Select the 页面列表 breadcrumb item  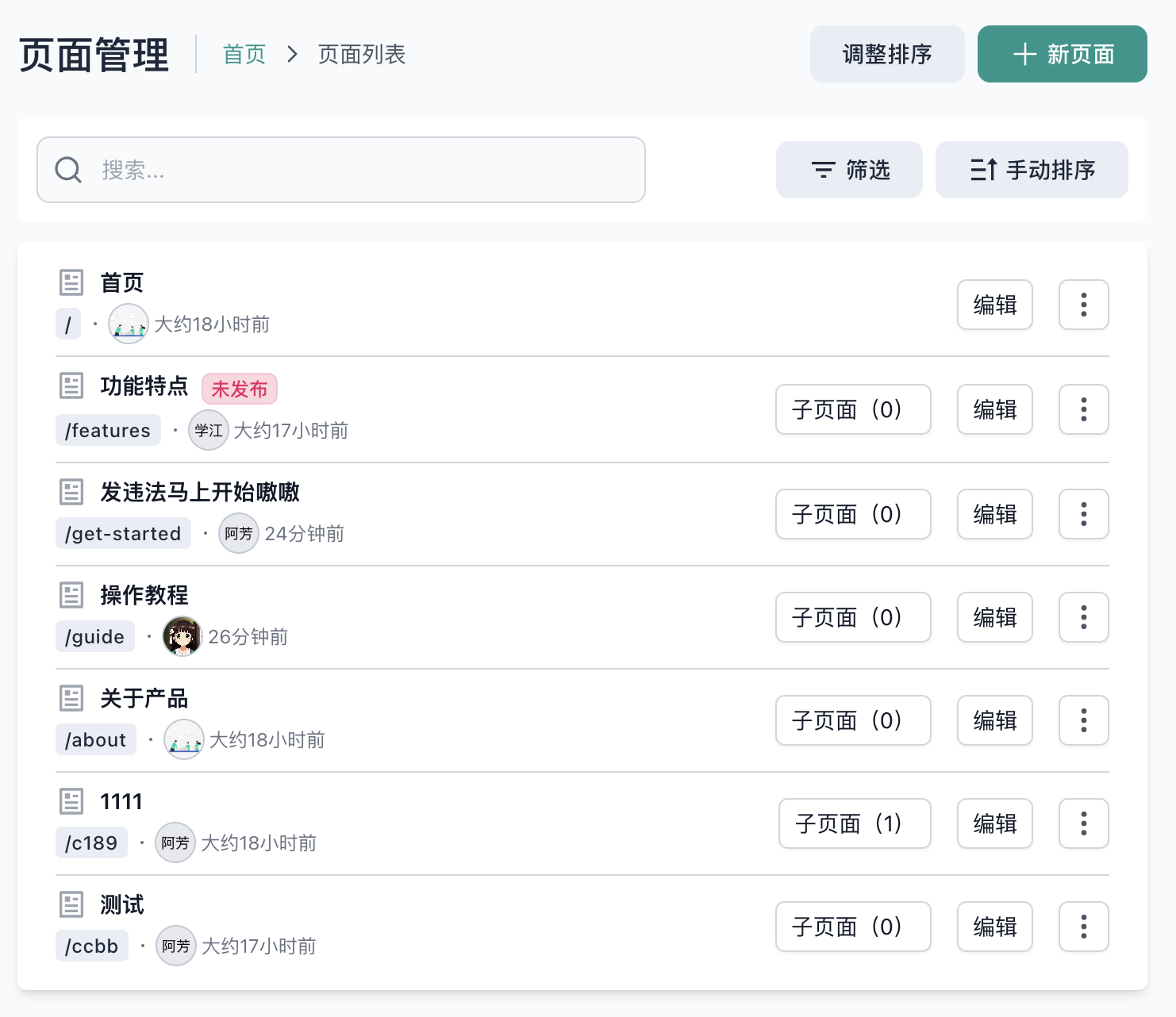[x=362, y=54]
